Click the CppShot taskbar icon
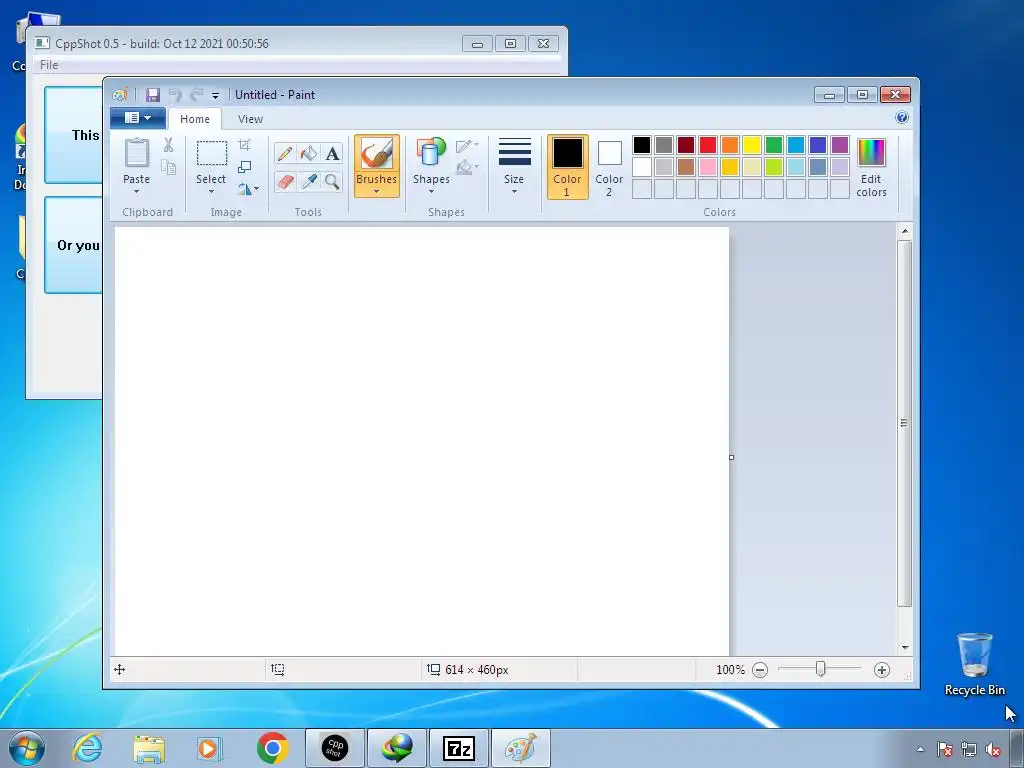This screenshot has width=1024, height=768. (334, 748)
